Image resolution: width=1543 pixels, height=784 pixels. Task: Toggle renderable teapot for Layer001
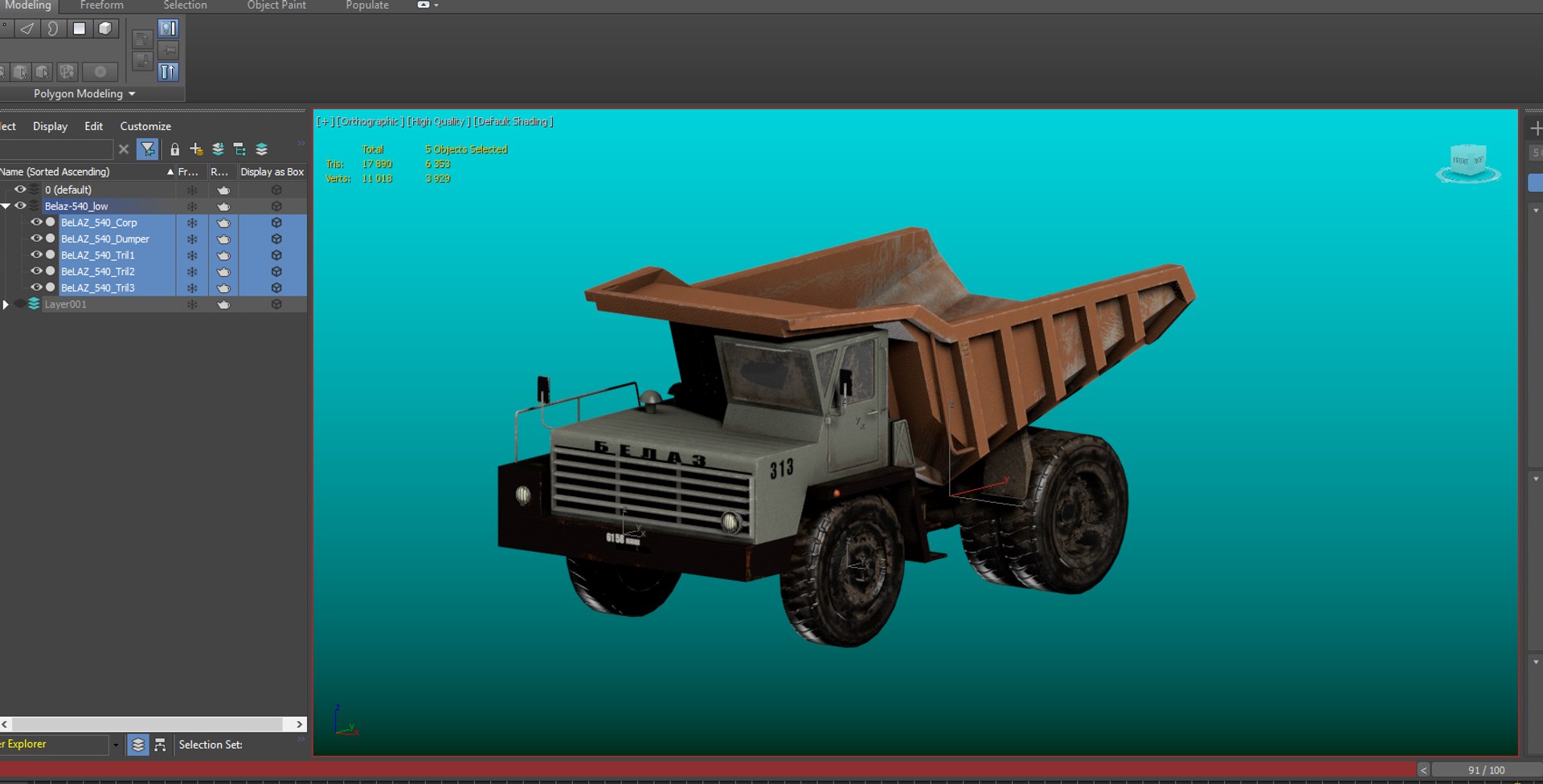(223, 304)
